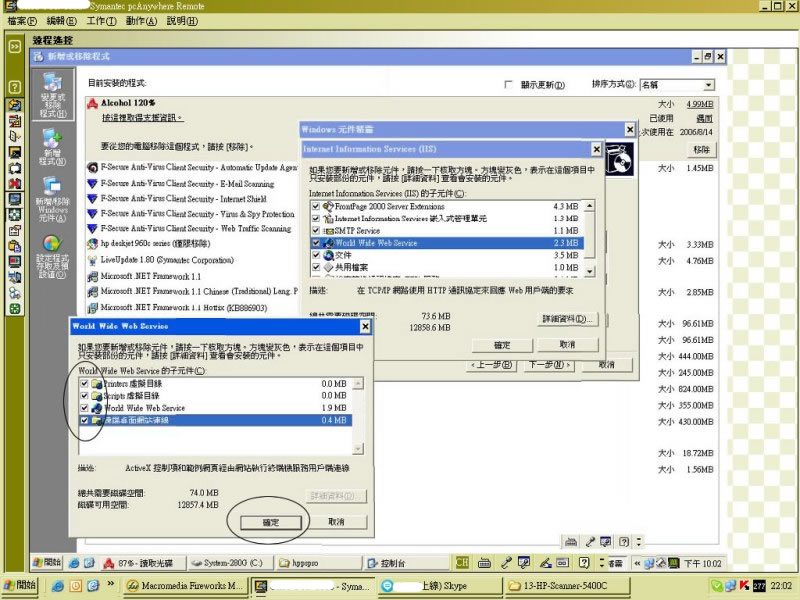Click 上一步 in Windows 元件精靈

tap(491, 365)
